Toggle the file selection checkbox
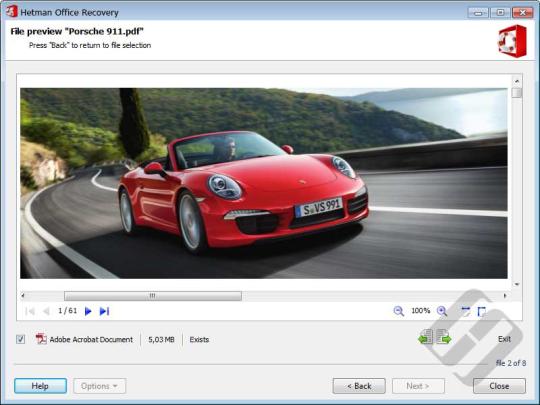Screen dimensions: 540x405 click(x=20, y=339)
